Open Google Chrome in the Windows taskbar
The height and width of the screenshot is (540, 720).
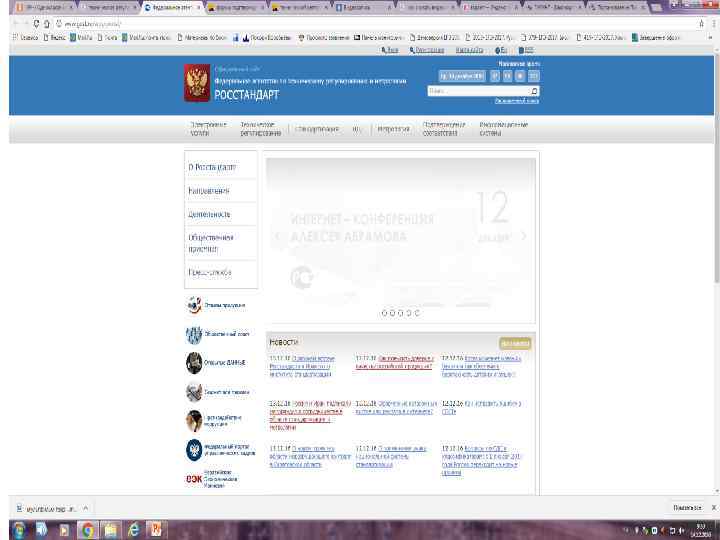[x=87, y=530]
